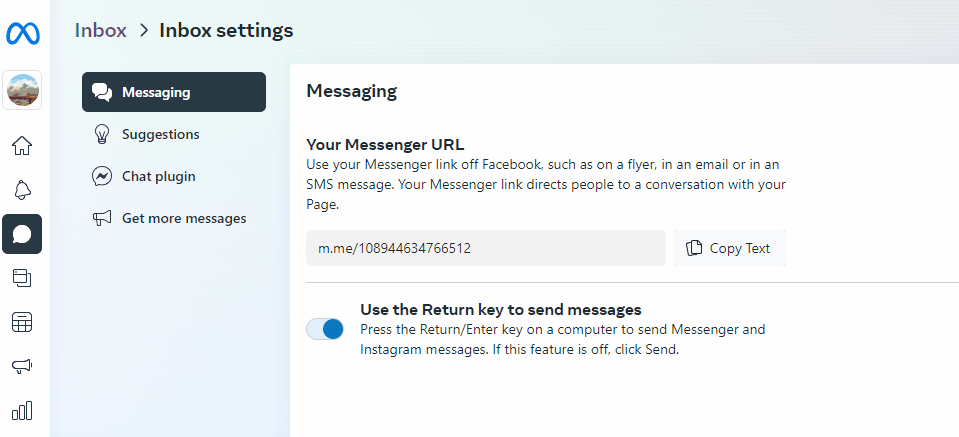Open the Chat plugin settings
The width and height of the screenshot is (959, 437).
[158, 176]
